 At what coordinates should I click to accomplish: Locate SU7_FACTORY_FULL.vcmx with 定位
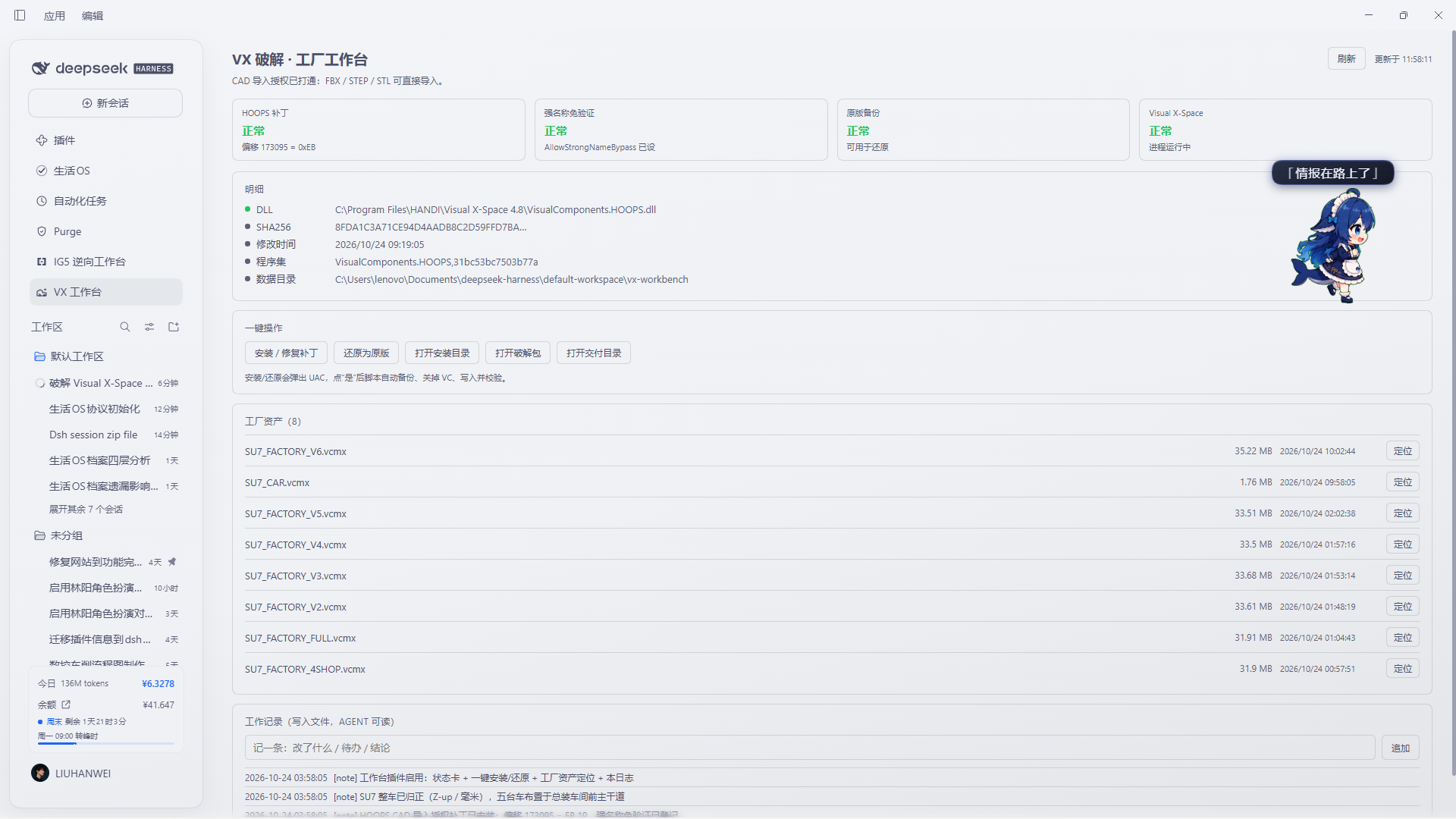1403,637
